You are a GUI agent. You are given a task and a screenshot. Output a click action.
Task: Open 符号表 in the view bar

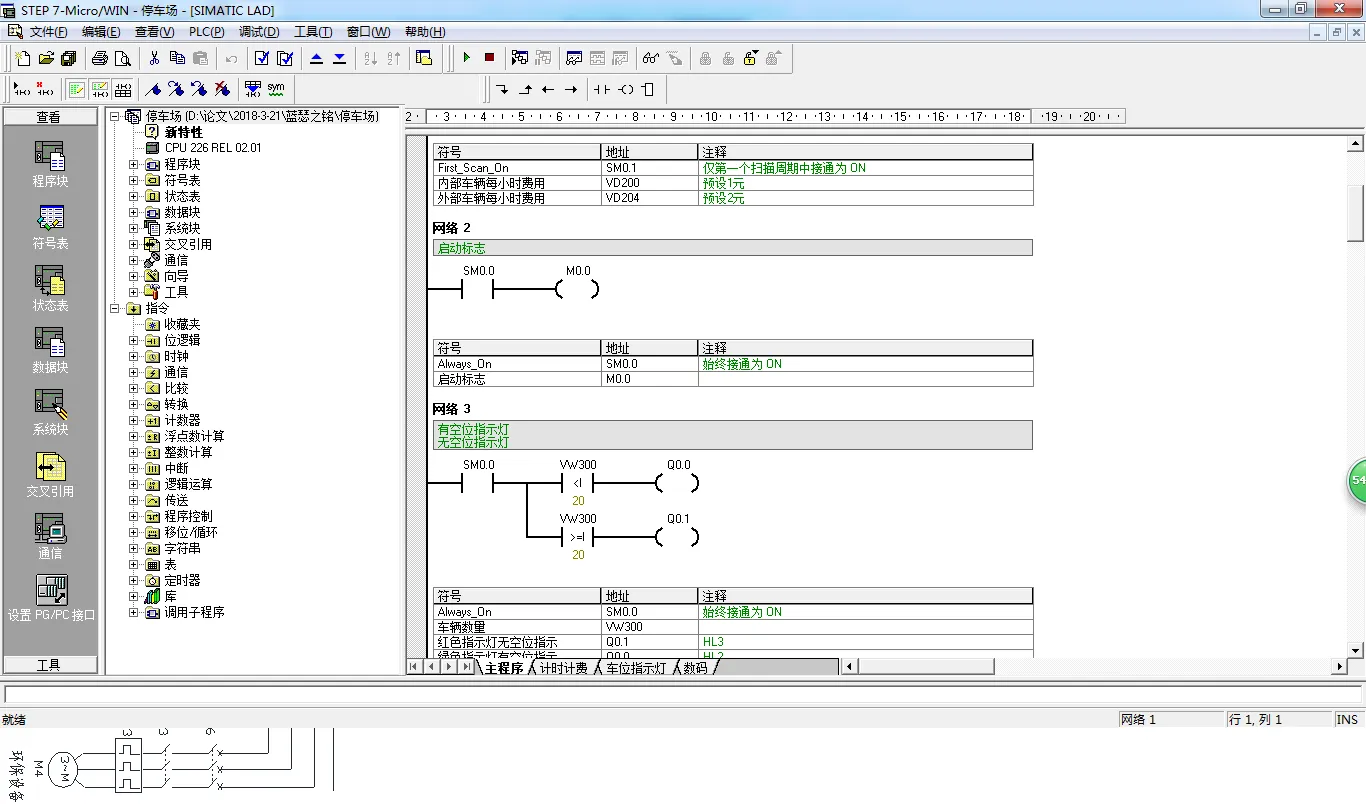50,226
